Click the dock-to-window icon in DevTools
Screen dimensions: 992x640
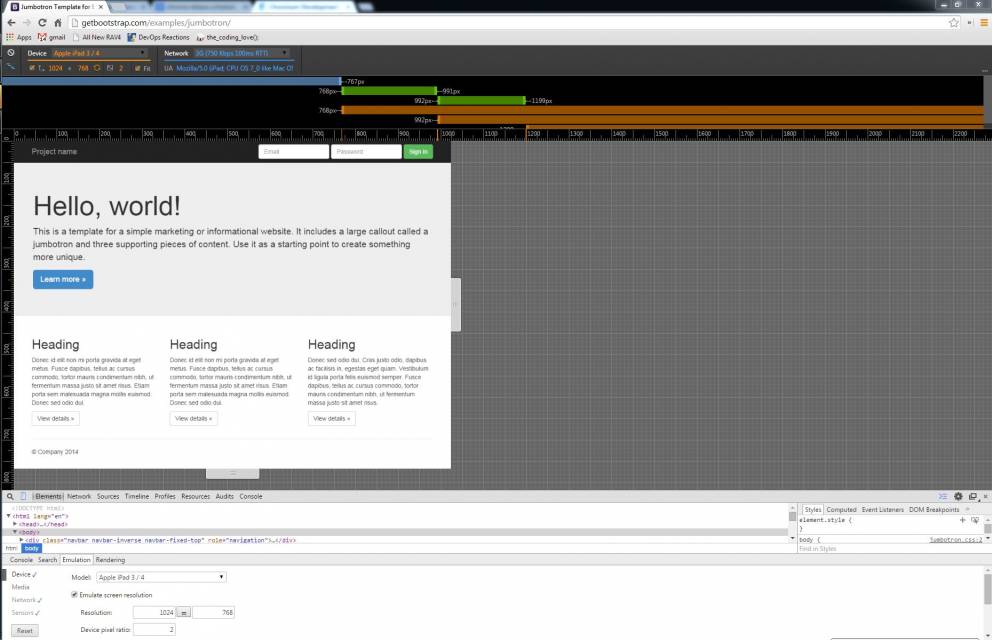click(972, 496)
